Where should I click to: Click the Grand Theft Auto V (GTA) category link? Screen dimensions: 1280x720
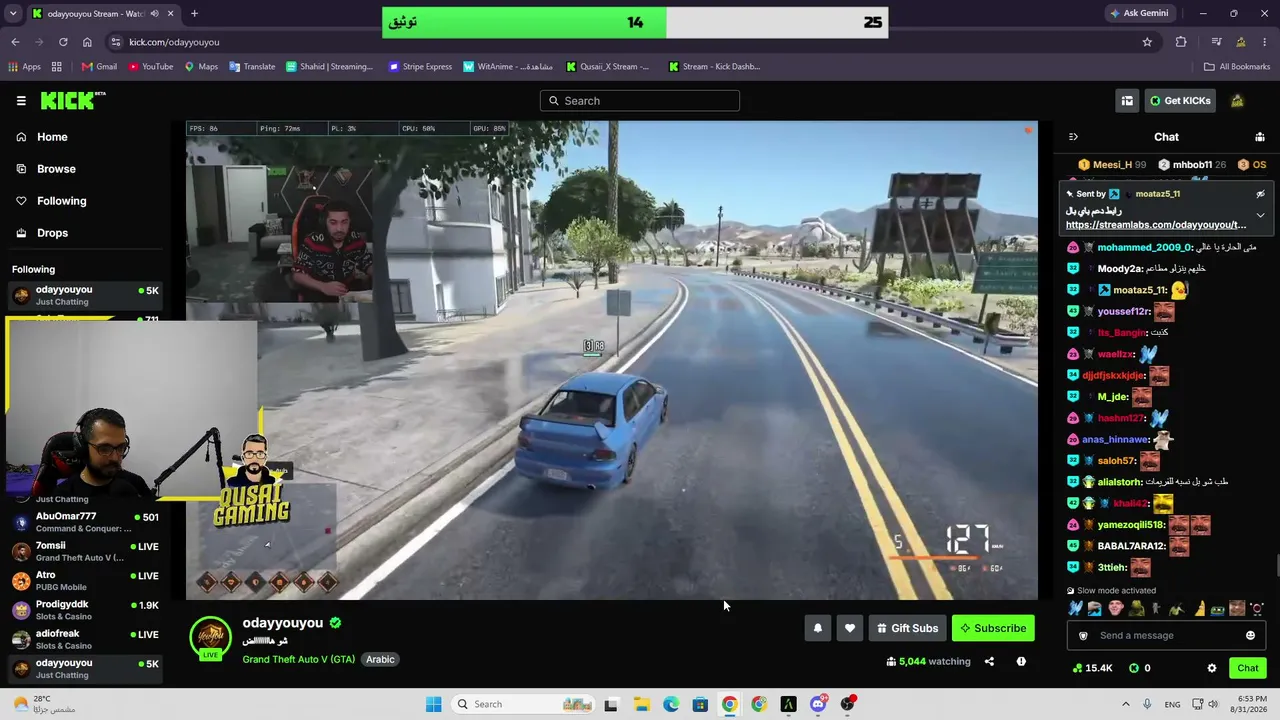point(298,659)
